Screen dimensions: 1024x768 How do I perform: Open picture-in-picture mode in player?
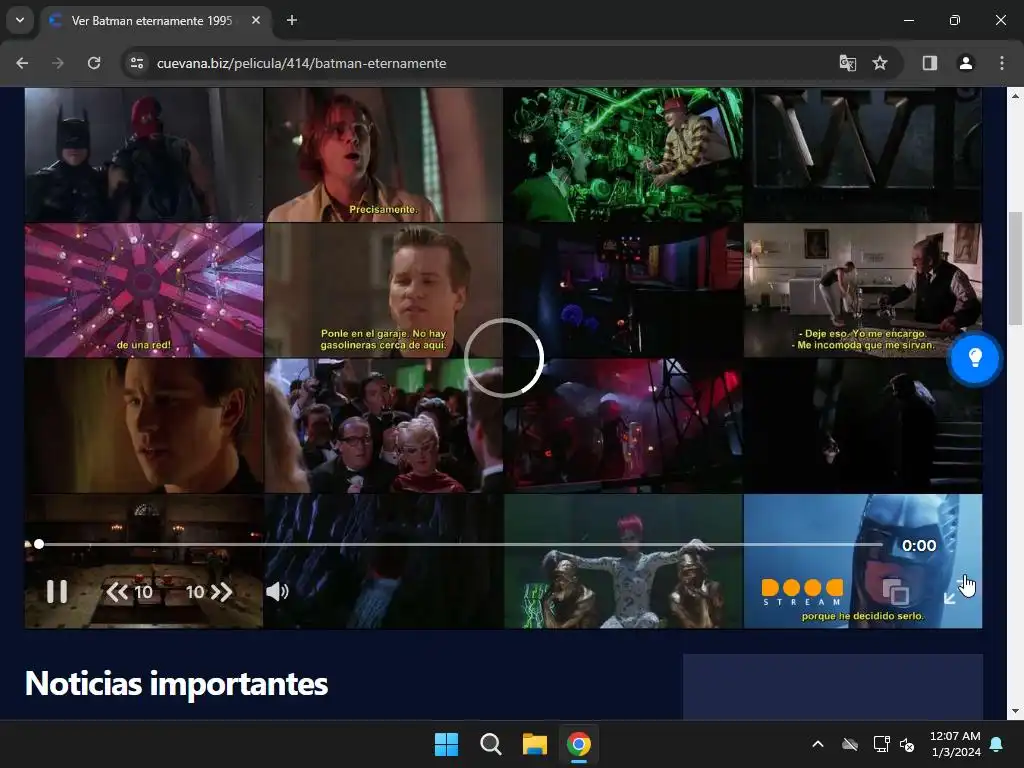(895, 592)
